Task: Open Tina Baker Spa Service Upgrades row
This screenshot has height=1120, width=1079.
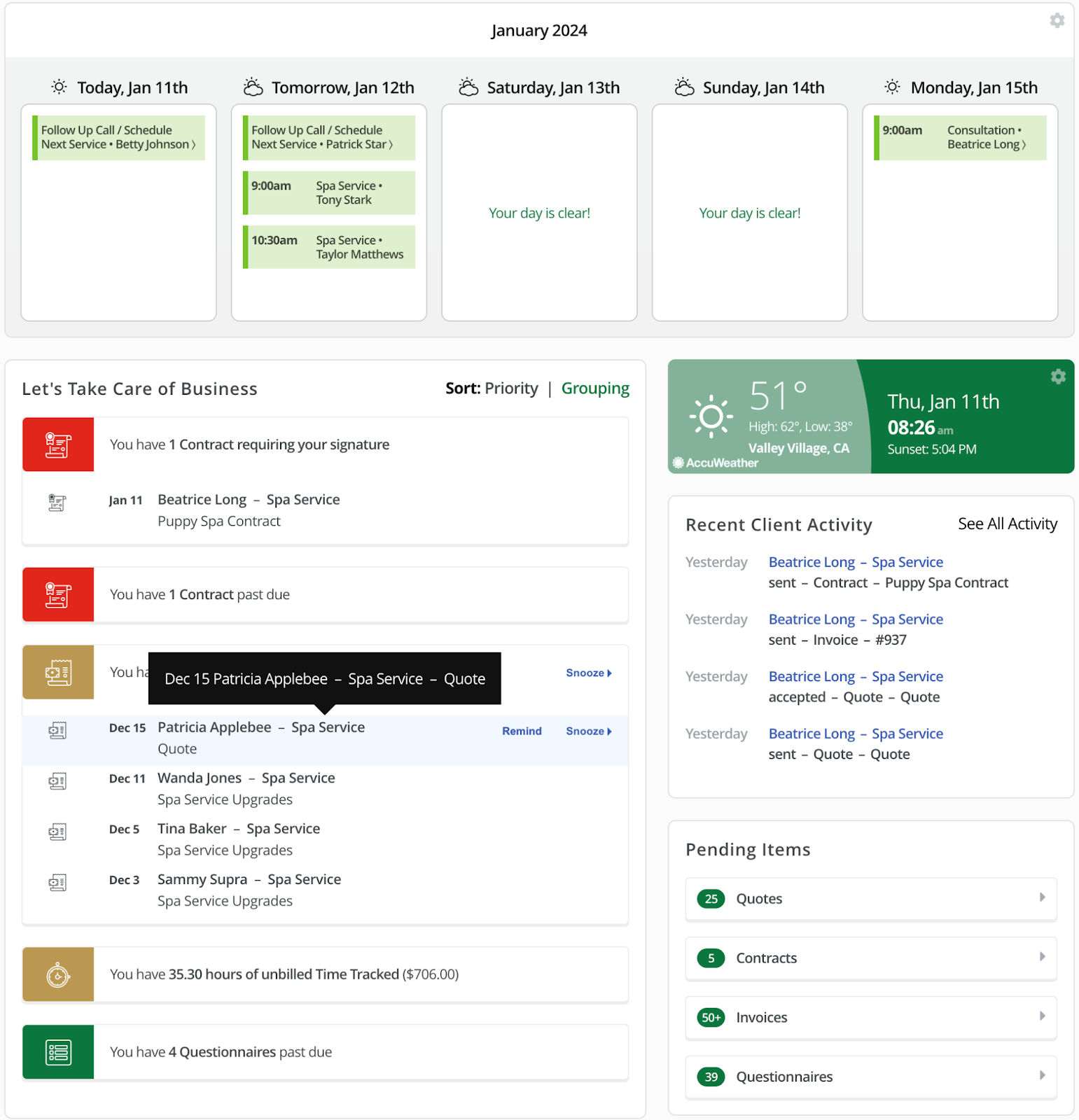Action: click(326, 839)
